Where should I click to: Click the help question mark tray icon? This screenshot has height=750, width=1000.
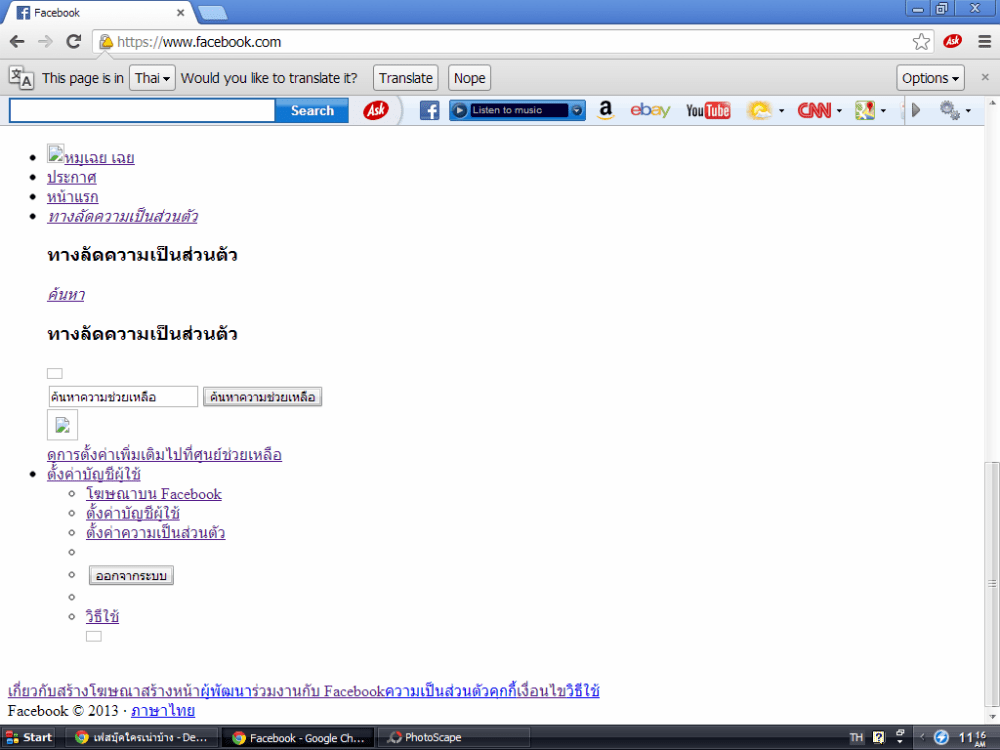[878, 737]
